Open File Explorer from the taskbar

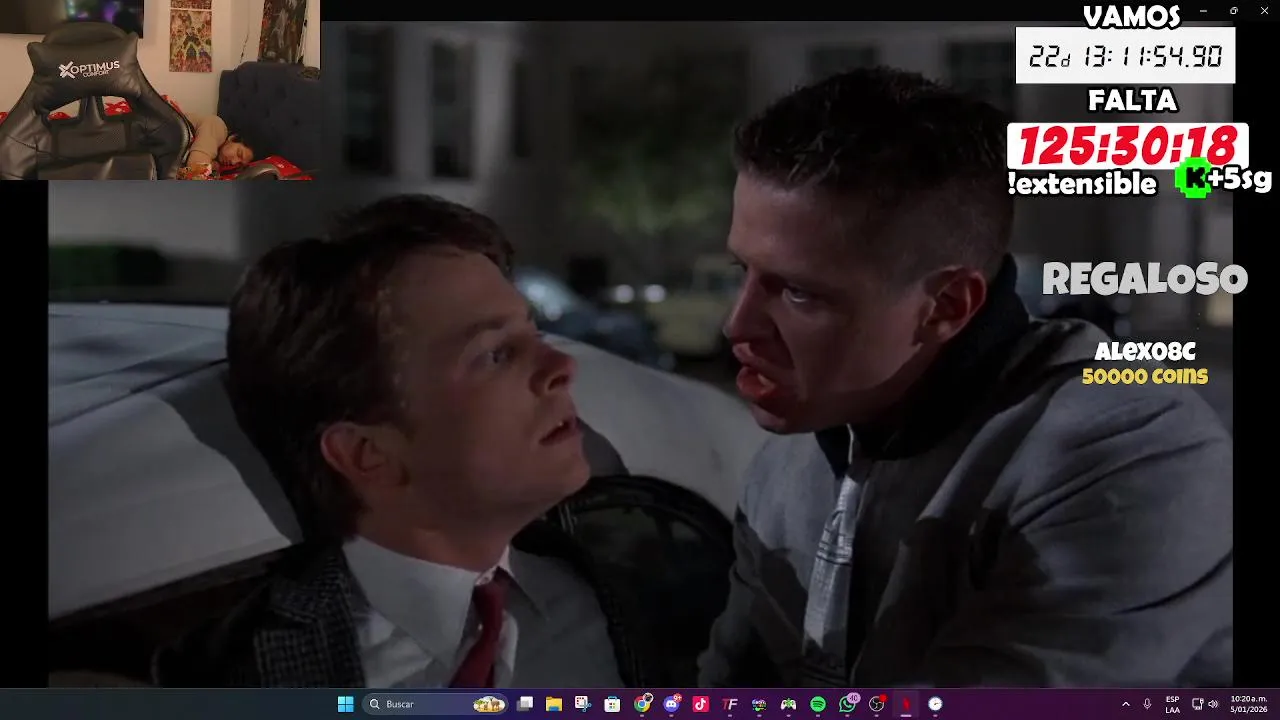coord(554,704)
